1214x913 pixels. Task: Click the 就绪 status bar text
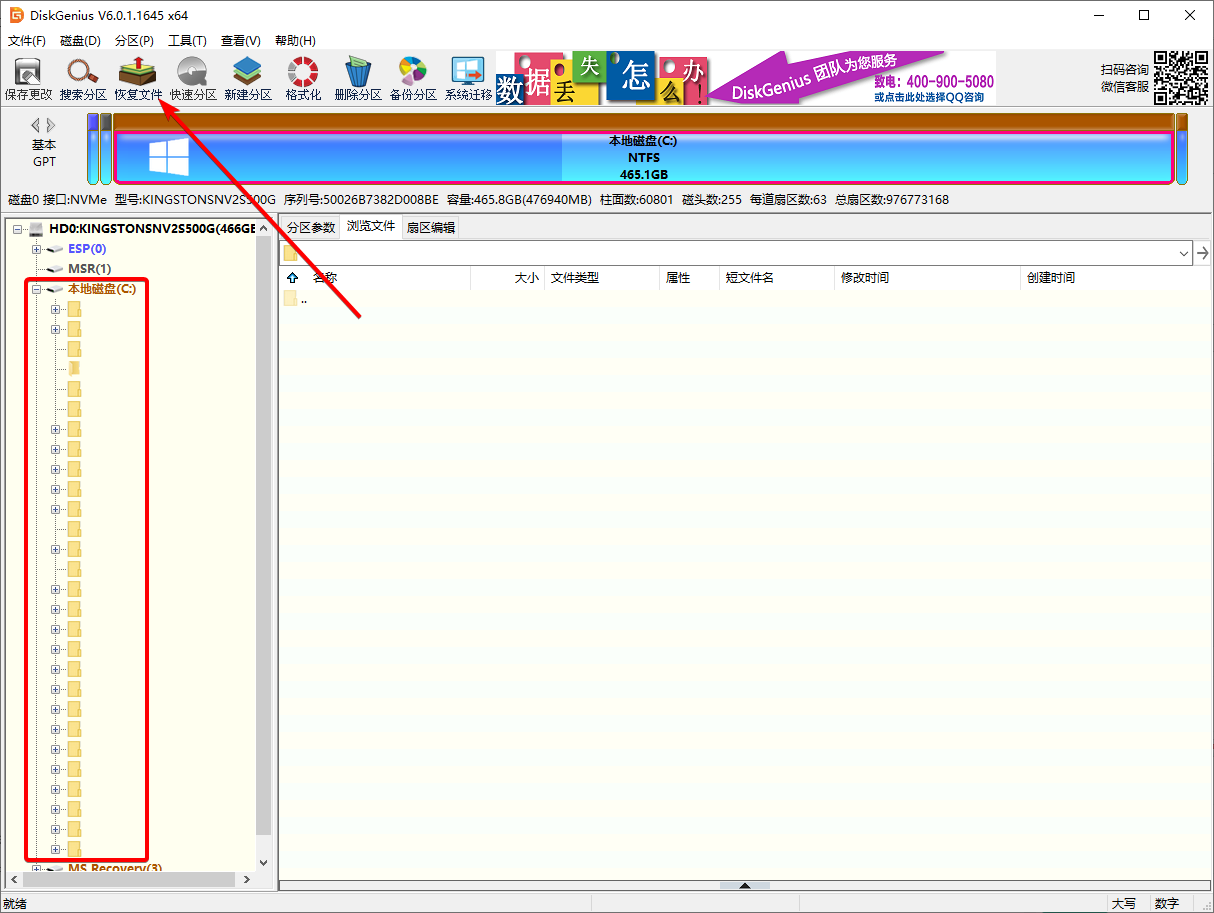(15, 903)
